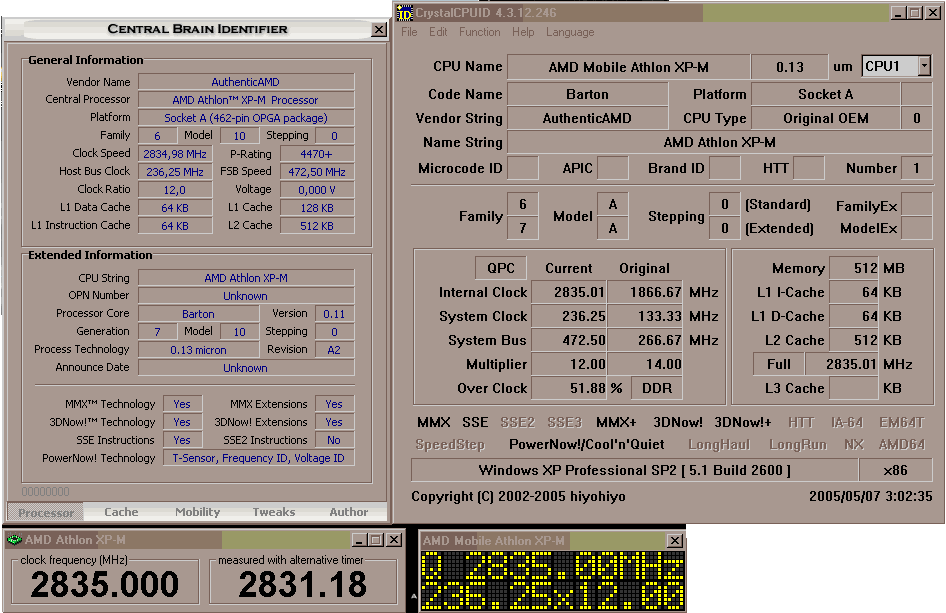Minimize the CrystalCPUID window
The height and width of the screenshot is (613, 946).
tap(898, 13)
